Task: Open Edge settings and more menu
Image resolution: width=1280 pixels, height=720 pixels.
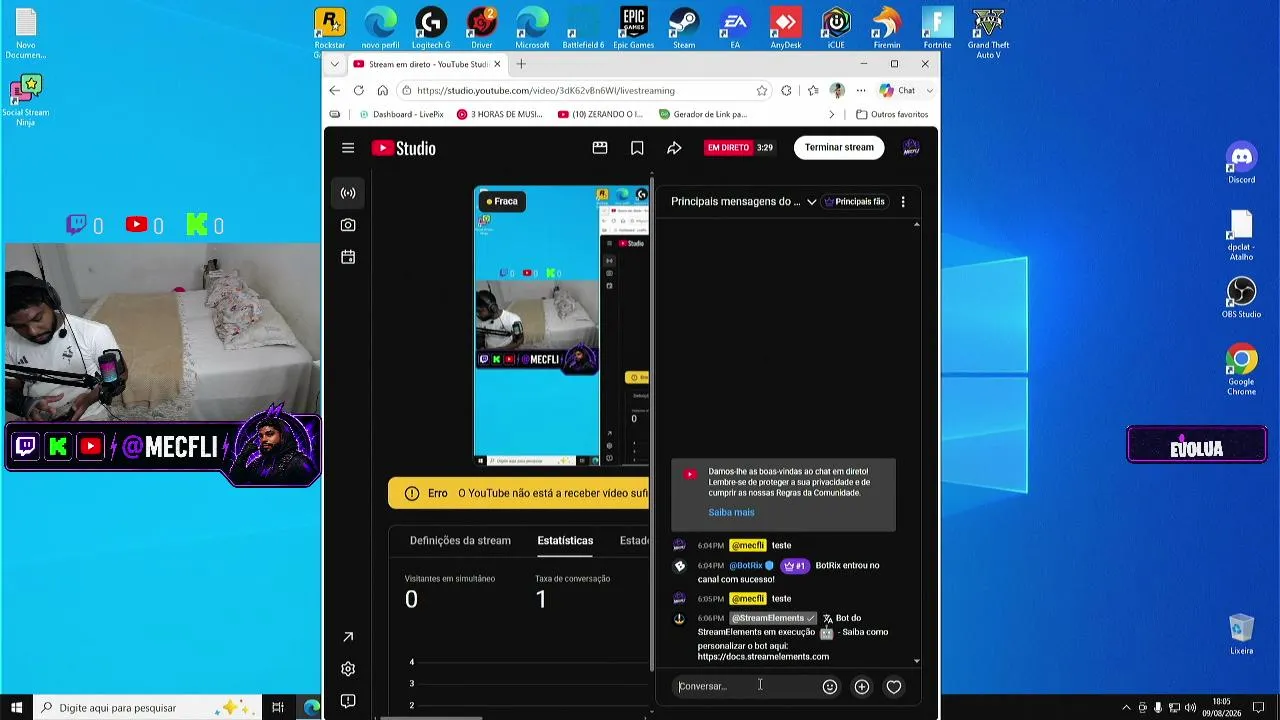Action: (x=860, y=90)
